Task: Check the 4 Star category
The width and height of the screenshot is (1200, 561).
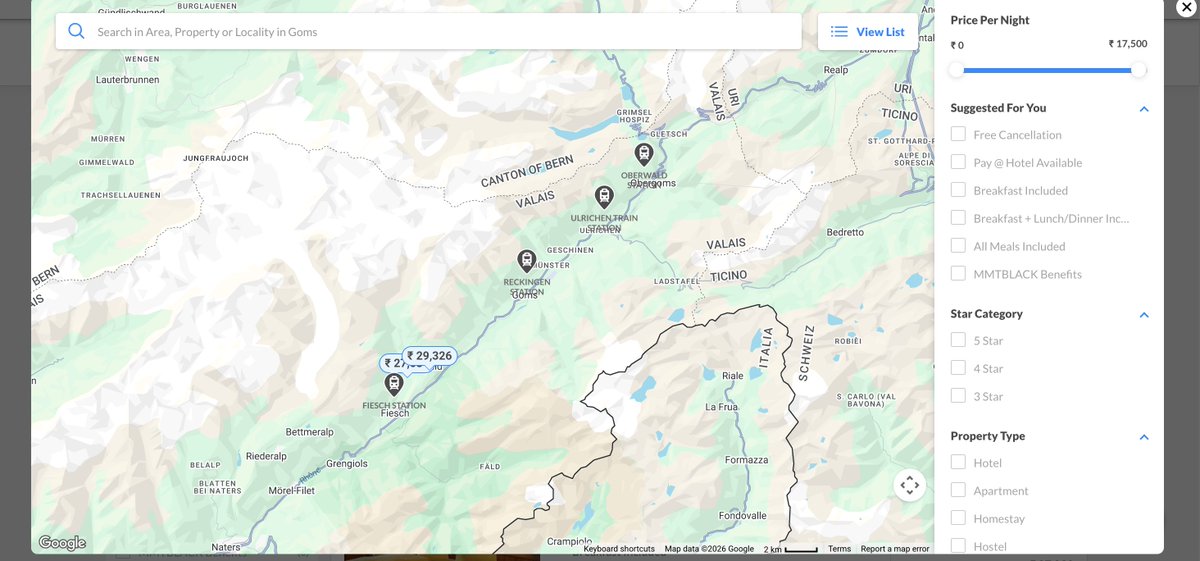Action: 958,368
